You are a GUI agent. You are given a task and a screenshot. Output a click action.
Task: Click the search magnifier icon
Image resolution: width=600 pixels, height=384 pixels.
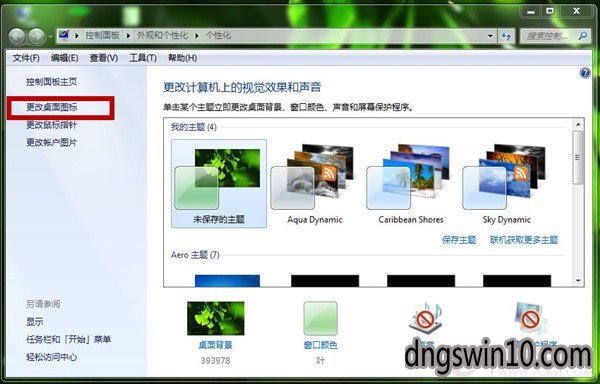tap(582, 36)
